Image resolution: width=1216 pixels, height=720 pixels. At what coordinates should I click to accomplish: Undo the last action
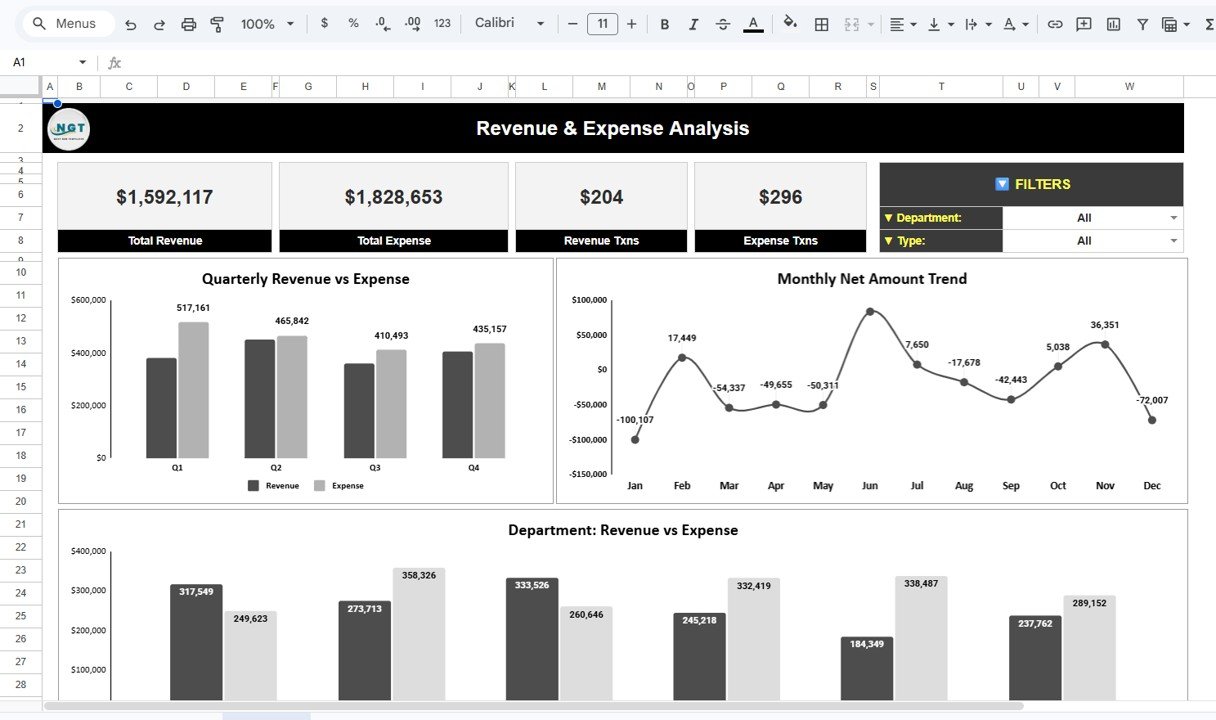pos(130,23)
